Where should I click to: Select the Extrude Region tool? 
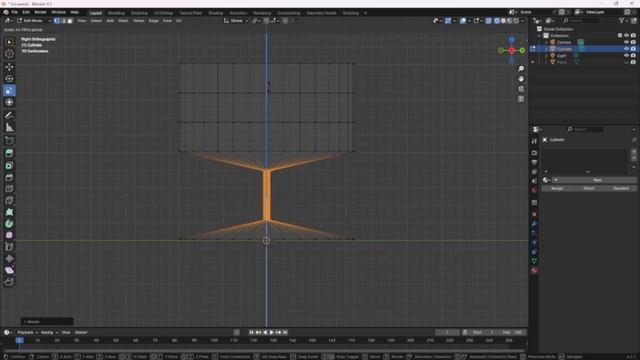coord(9,153)
